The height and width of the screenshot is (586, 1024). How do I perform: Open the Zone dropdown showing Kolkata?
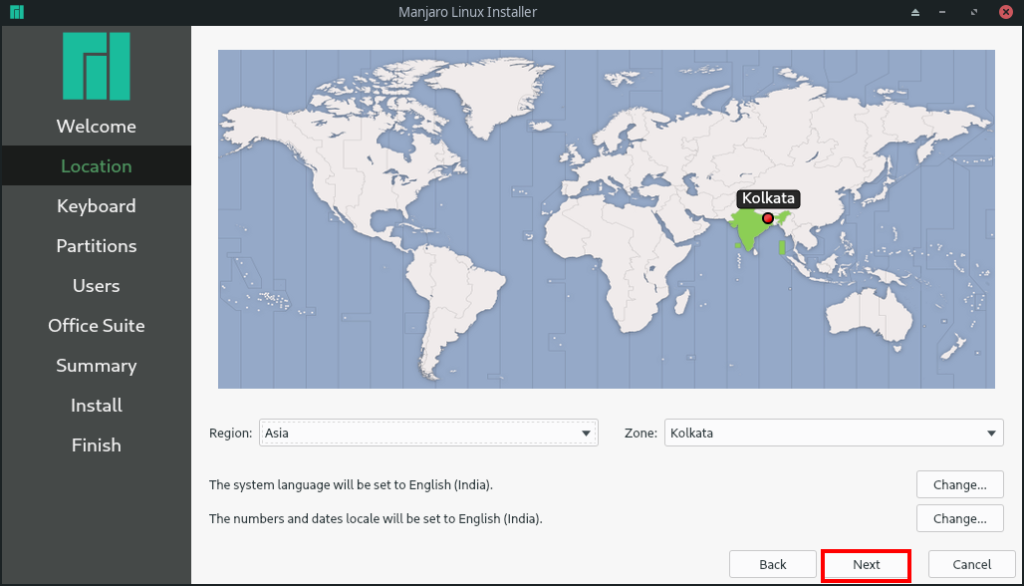[x=833, y=432]
